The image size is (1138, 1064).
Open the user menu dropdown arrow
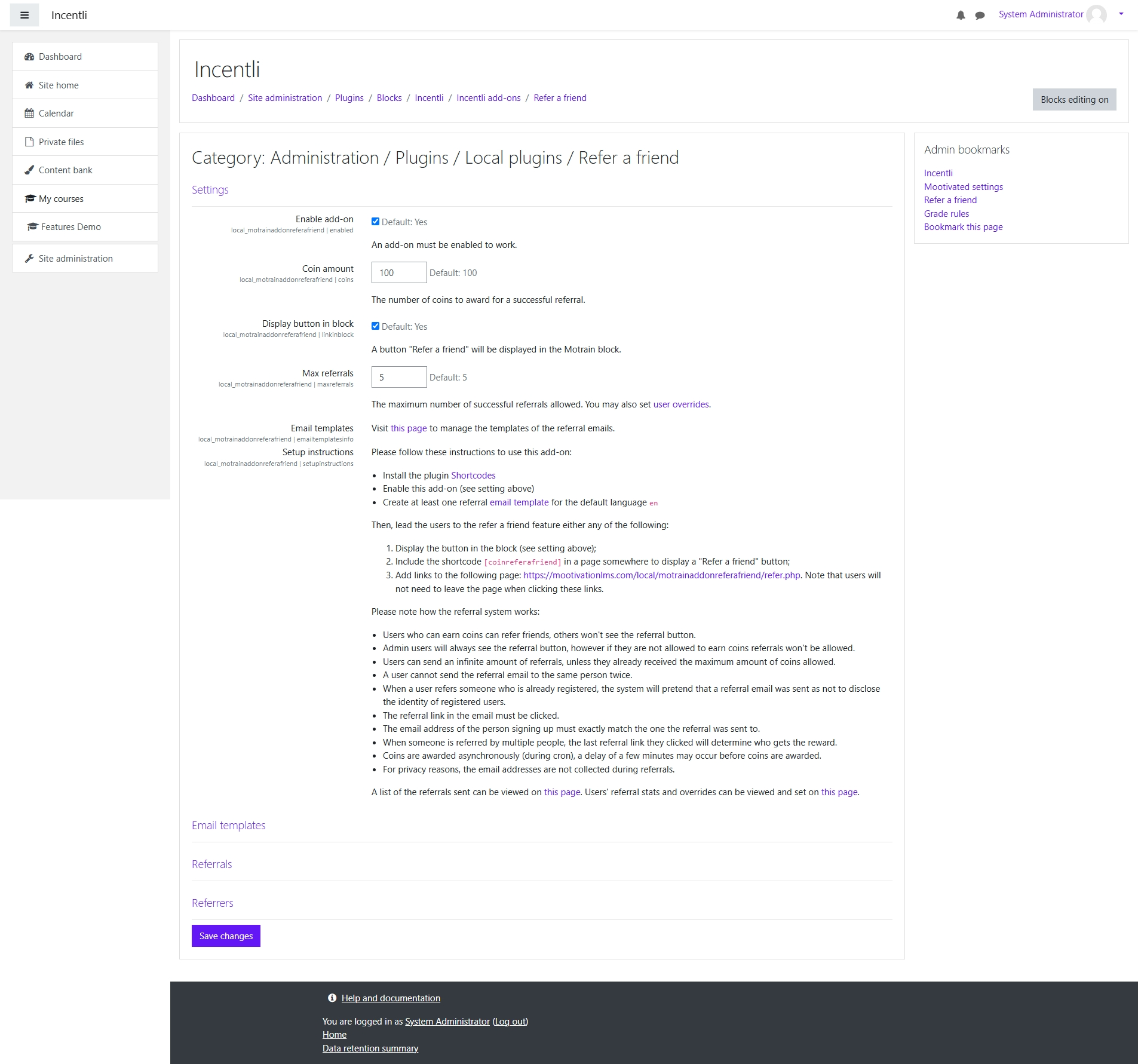click(1121, 14)
